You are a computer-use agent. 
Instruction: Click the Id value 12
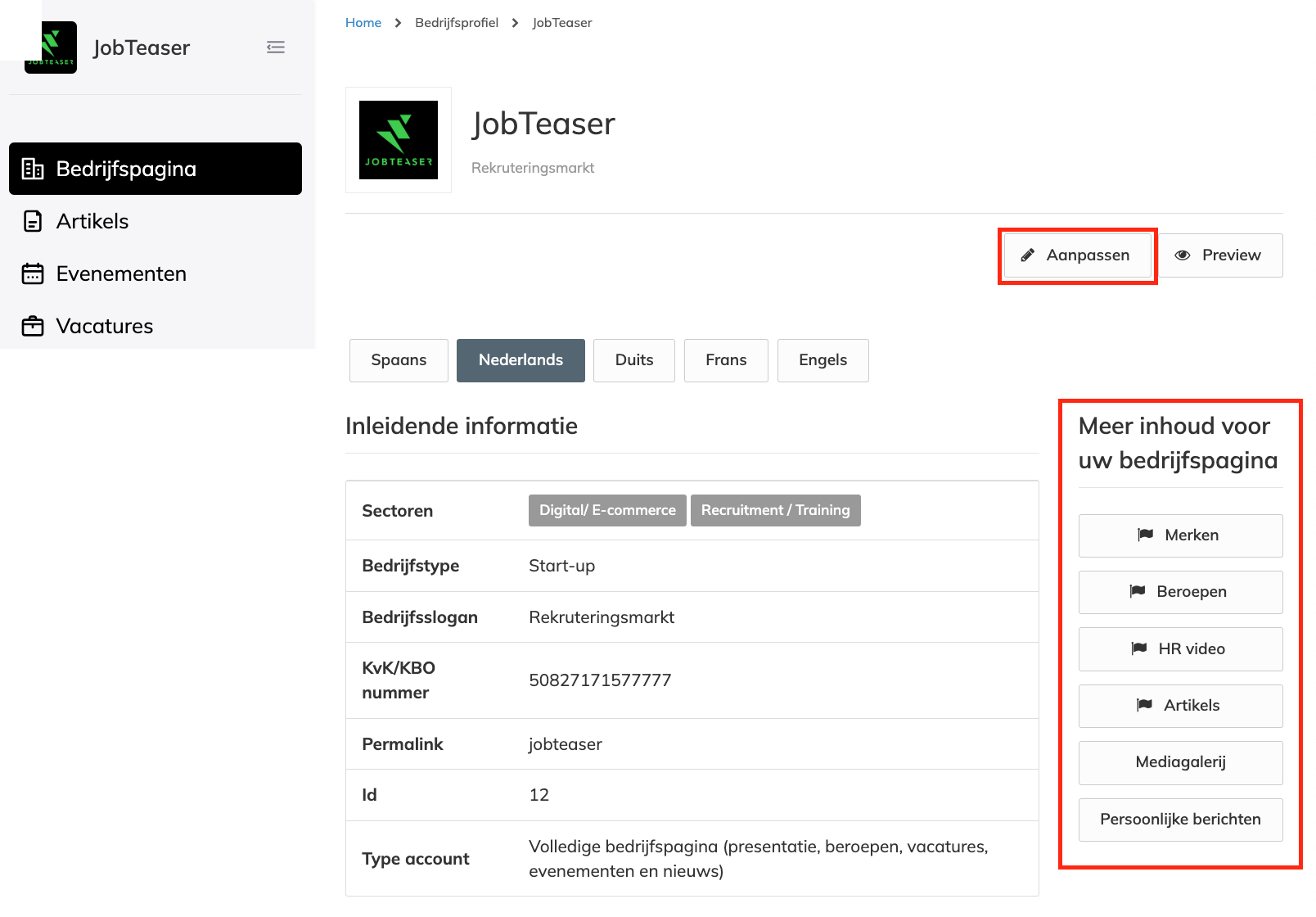click(539, 795)
